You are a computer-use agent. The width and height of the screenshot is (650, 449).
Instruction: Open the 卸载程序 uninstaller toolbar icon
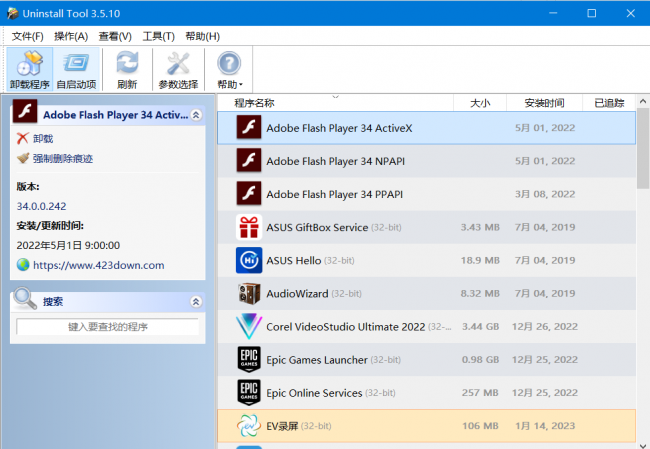[29, 69]
